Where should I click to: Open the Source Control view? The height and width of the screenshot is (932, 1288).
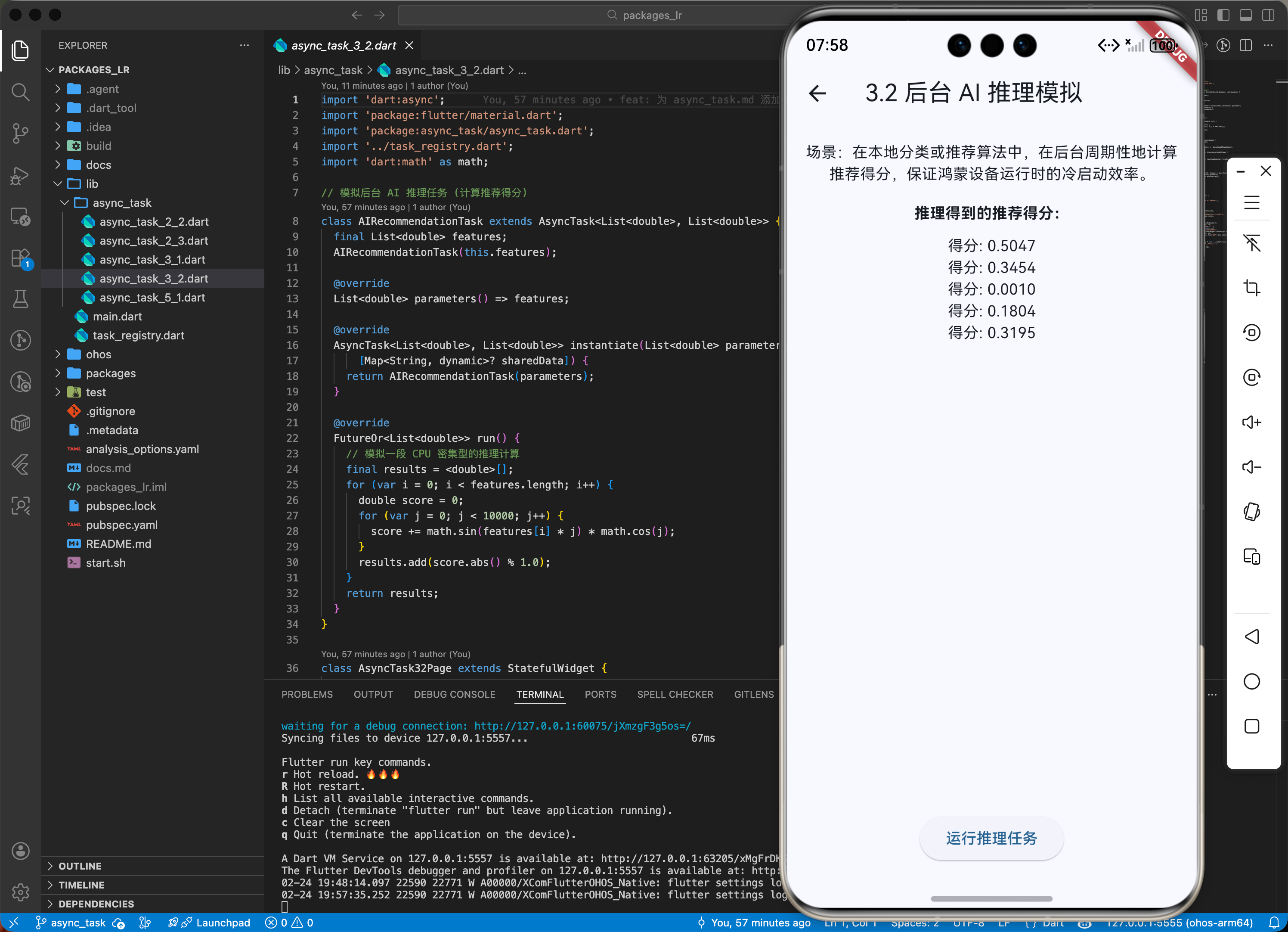point(20,134)
